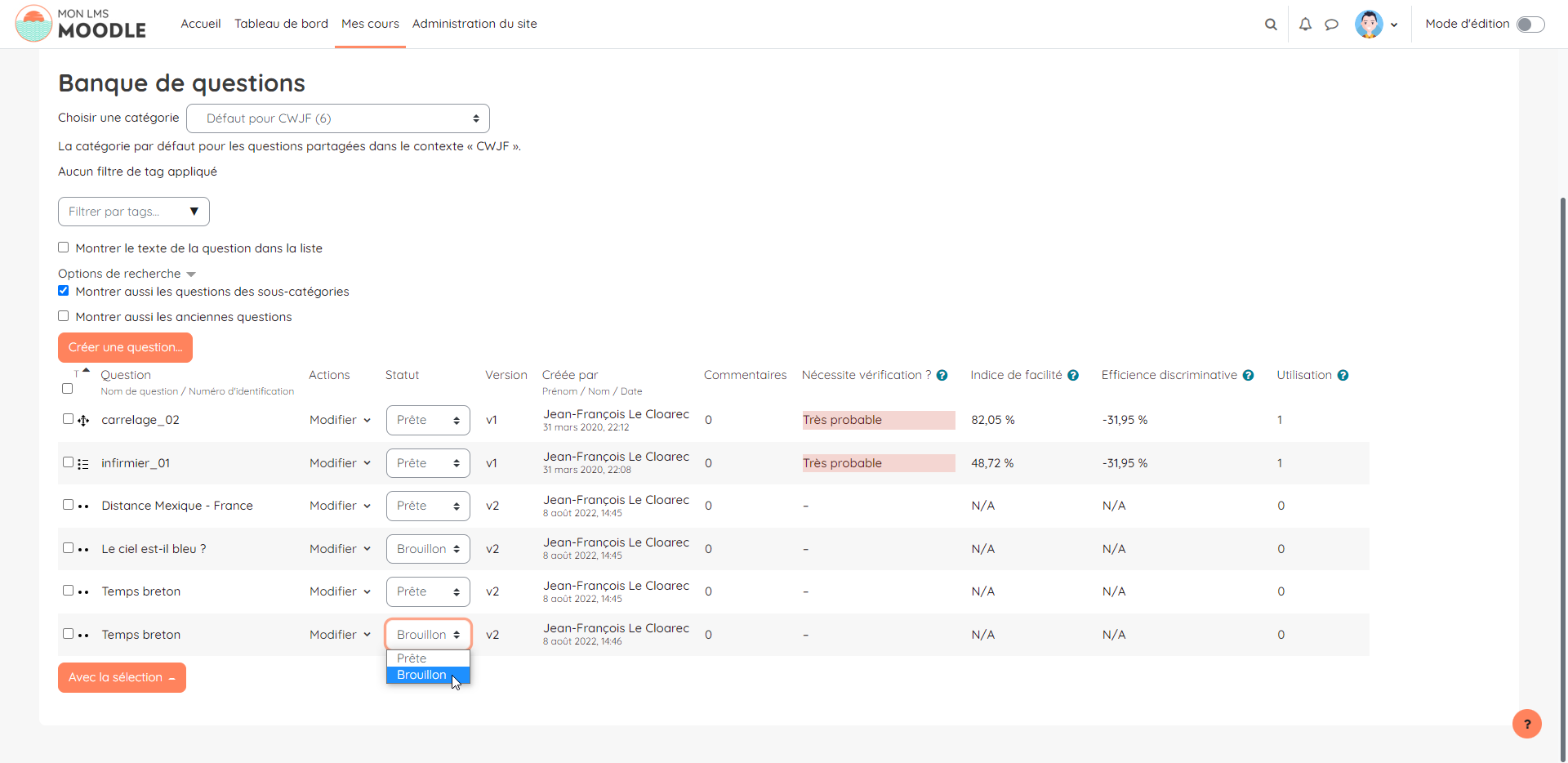Click help icon beside Nécessite vérification
The height and width of the screenshot is (763, 1568).
(942, 376)
